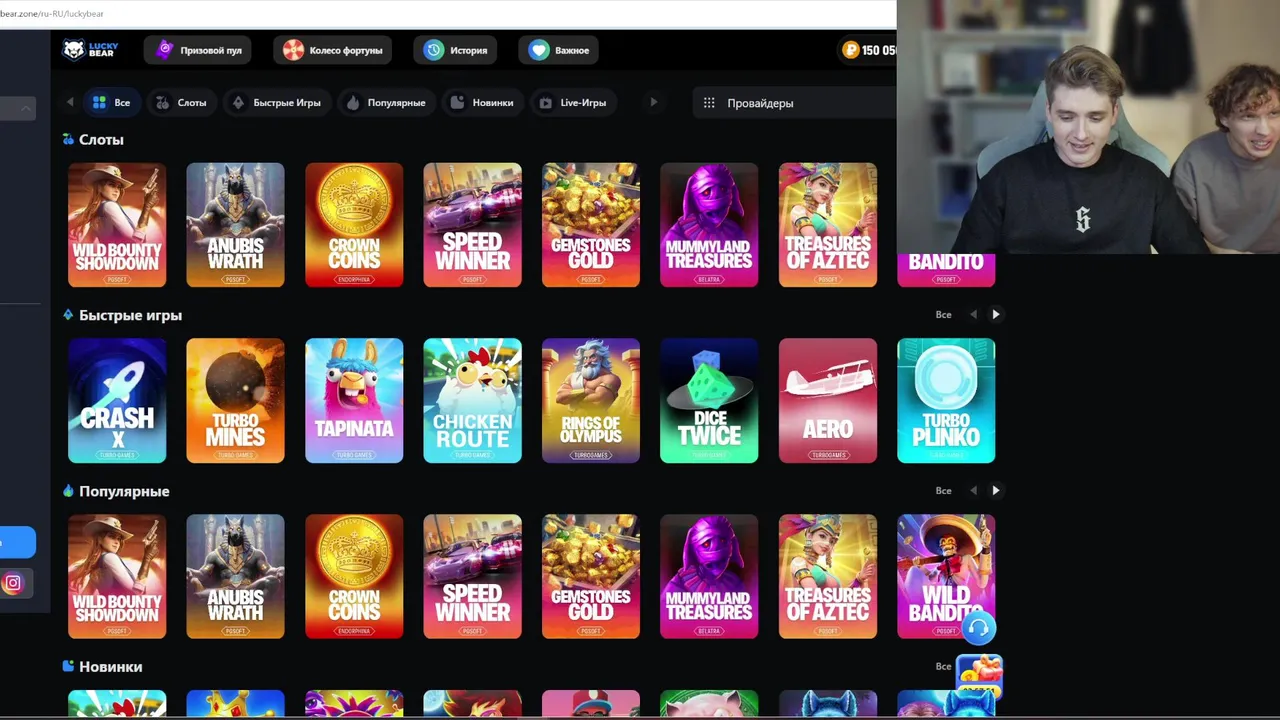Open the Rings of Olympus game
The height and width of the screenshot is (720, 1280).
591,401
